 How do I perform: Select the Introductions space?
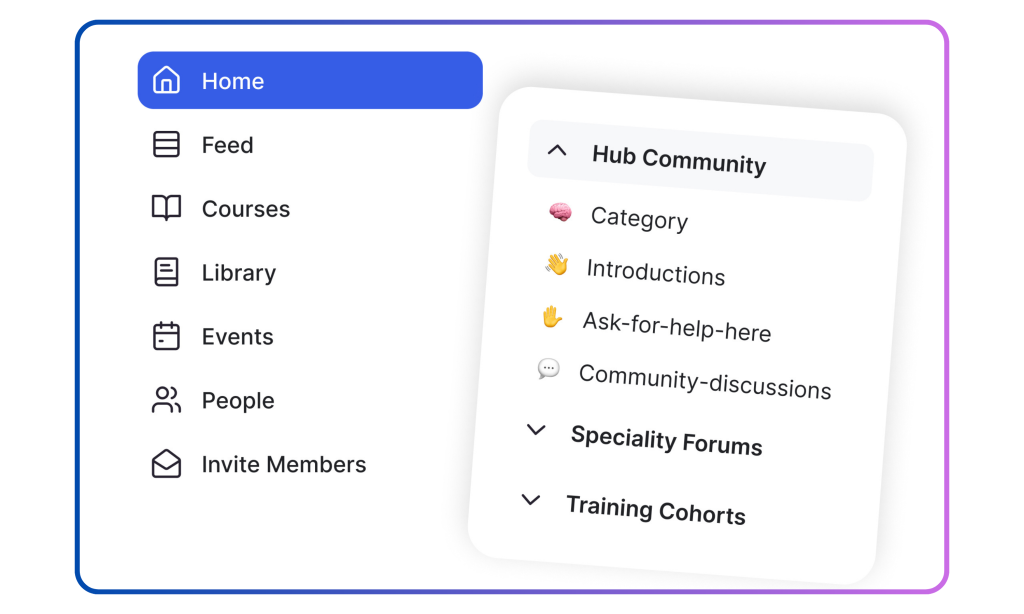click(656, 272)
